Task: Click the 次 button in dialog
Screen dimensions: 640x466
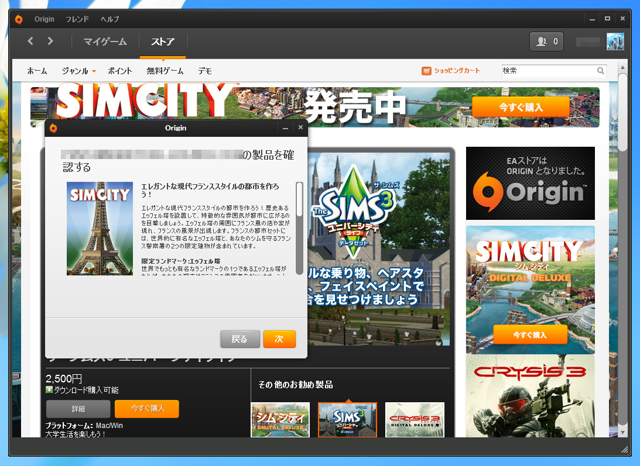Action: tap(279, 339)
